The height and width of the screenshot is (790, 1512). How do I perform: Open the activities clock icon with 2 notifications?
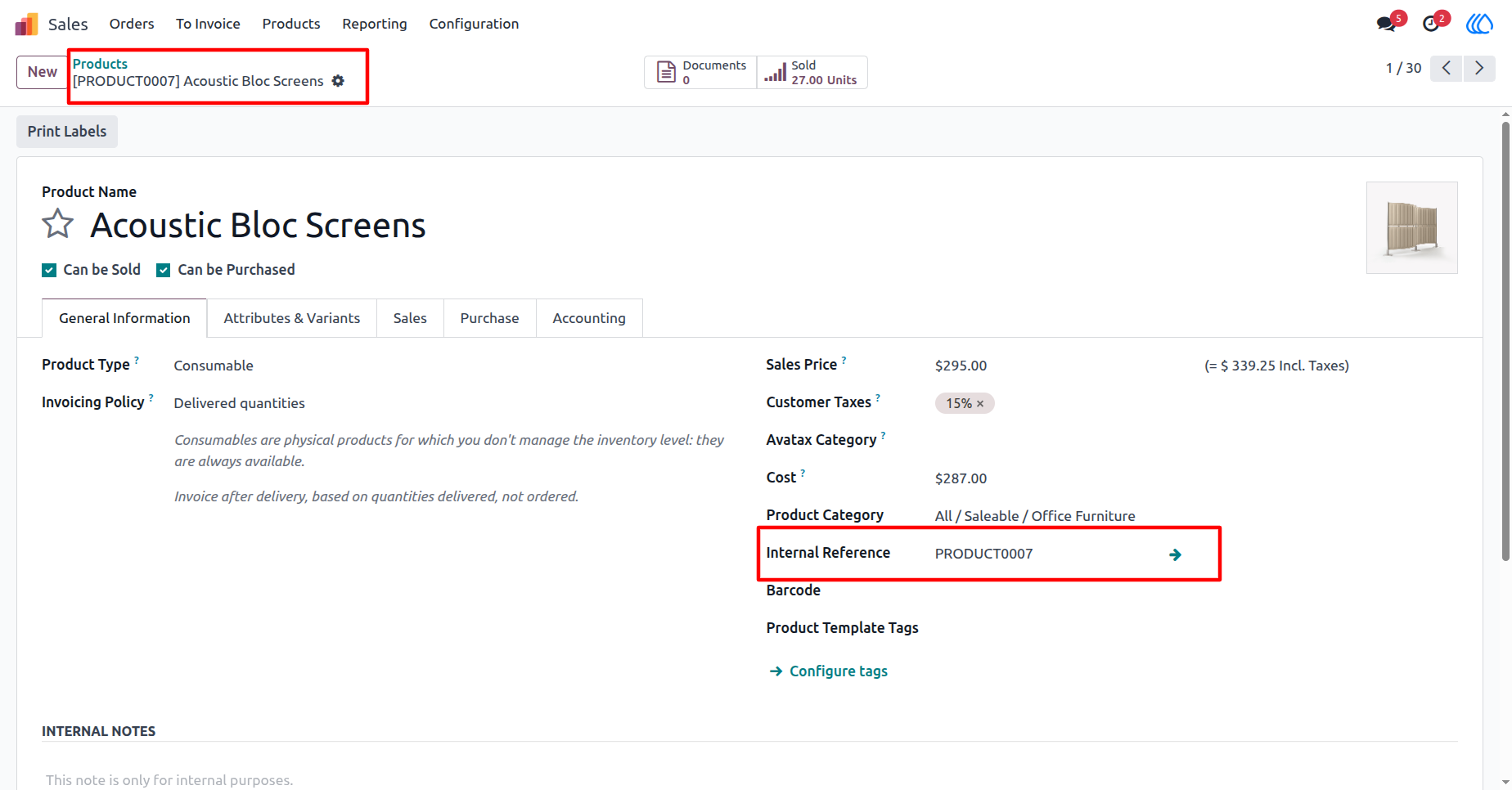coord(1431,24)
